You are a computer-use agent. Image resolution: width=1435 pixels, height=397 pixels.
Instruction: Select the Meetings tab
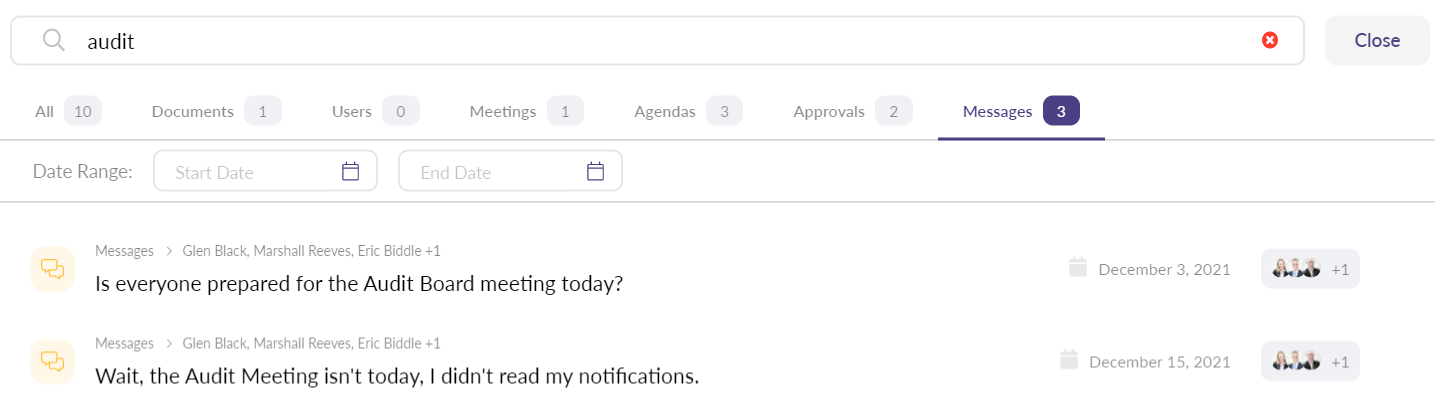(526, 112)
